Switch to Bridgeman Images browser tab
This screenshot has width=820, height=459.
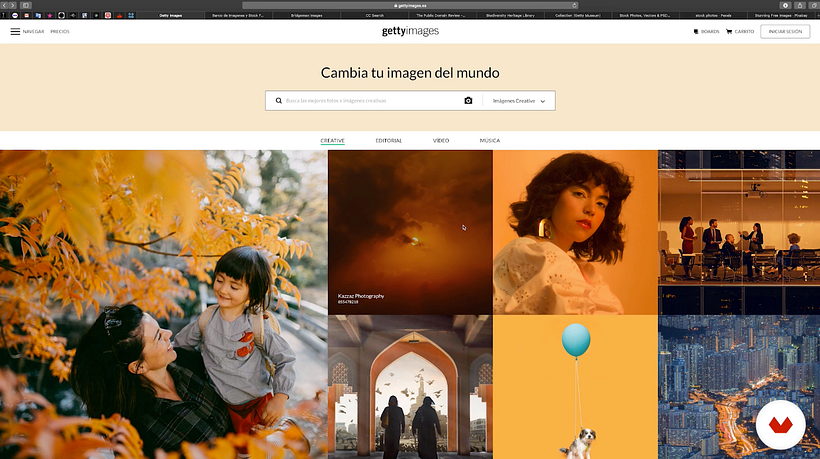tap(306, 16)
